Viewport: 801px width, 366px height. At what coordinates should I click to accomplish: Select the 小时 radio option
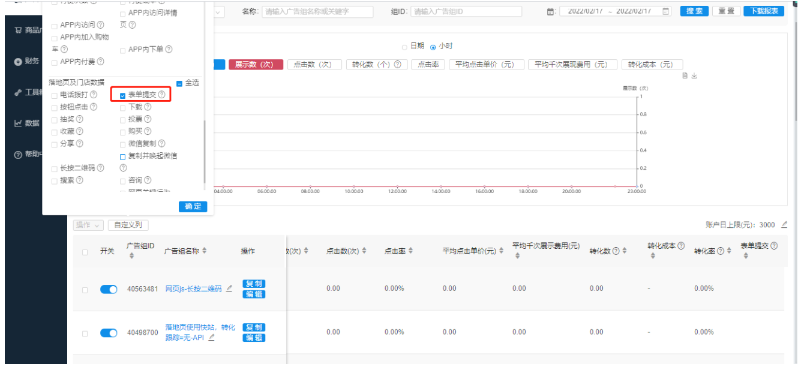click(x=433, y=47)
